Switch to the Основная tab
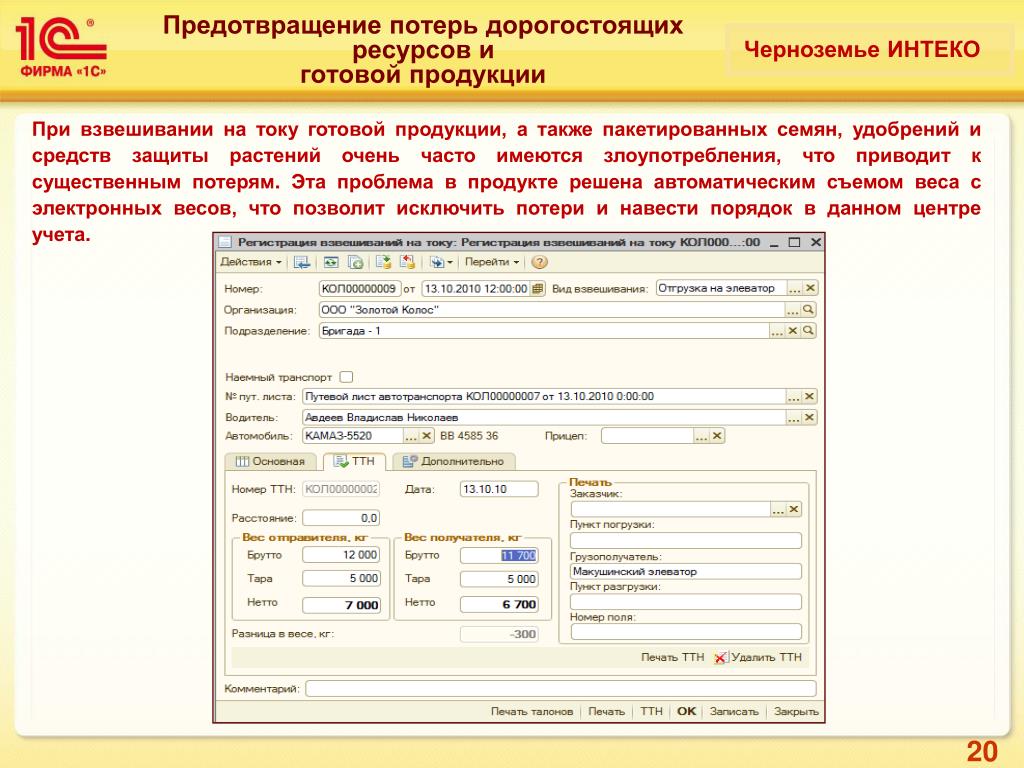This screenshot has height=768, width=1024. coord(270,462)
